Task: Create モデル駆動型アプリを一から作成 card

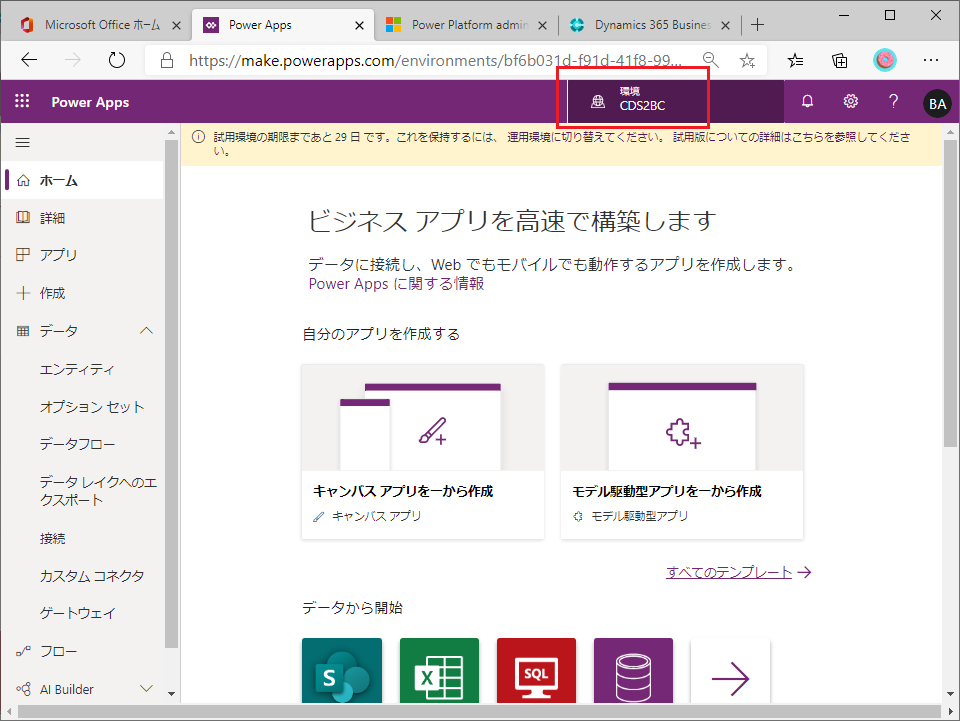Action: (681, 452)
